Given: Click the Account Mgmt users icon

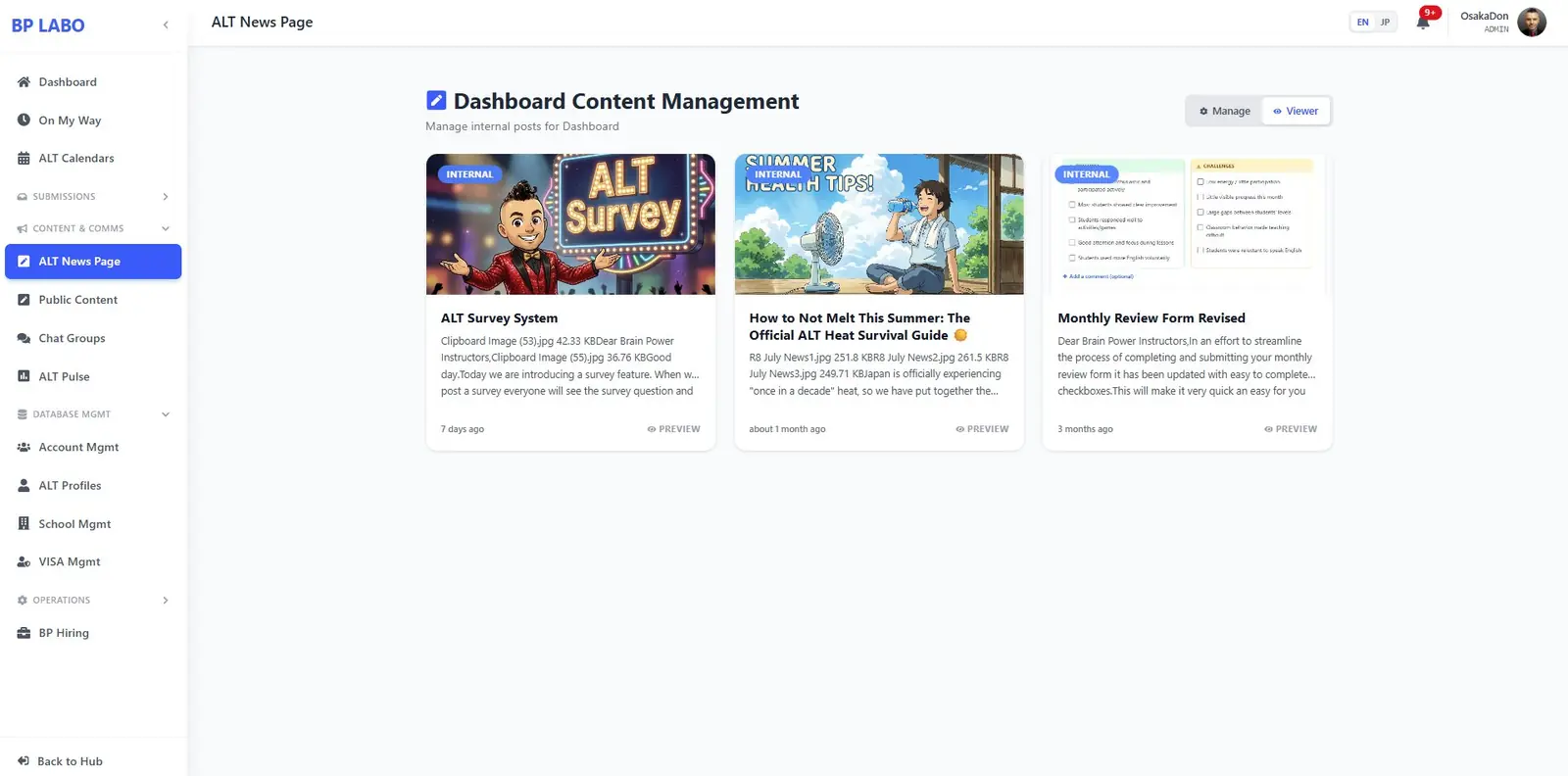Looking at the screenshot, I should tap(24, 447).
